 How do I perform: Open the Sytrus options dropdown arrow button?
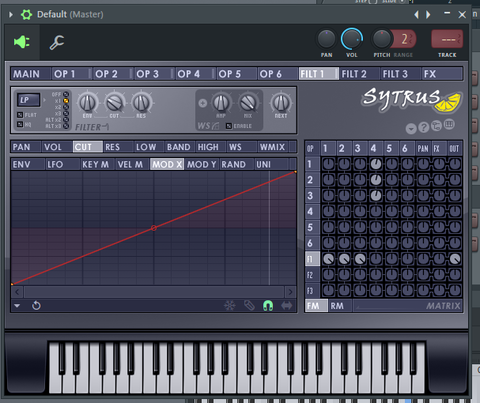point(411,129)
